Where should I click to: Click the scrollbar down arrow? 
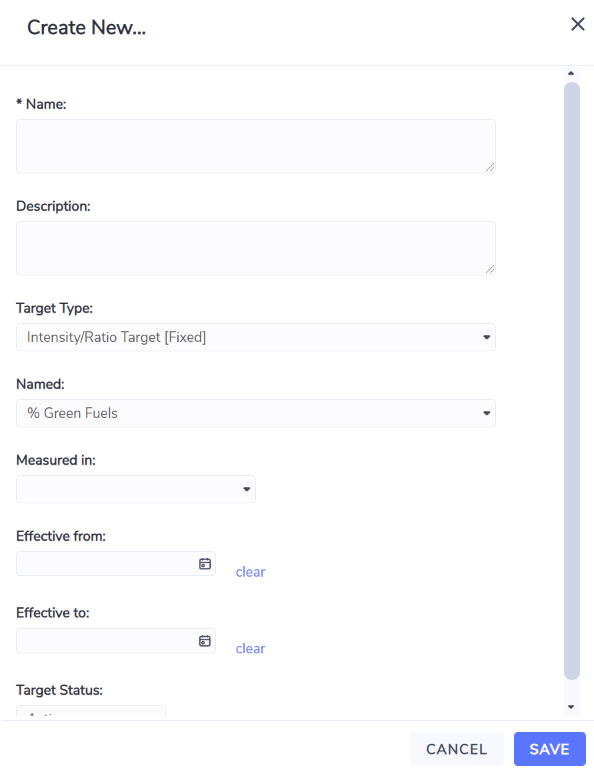pos(571,707)
